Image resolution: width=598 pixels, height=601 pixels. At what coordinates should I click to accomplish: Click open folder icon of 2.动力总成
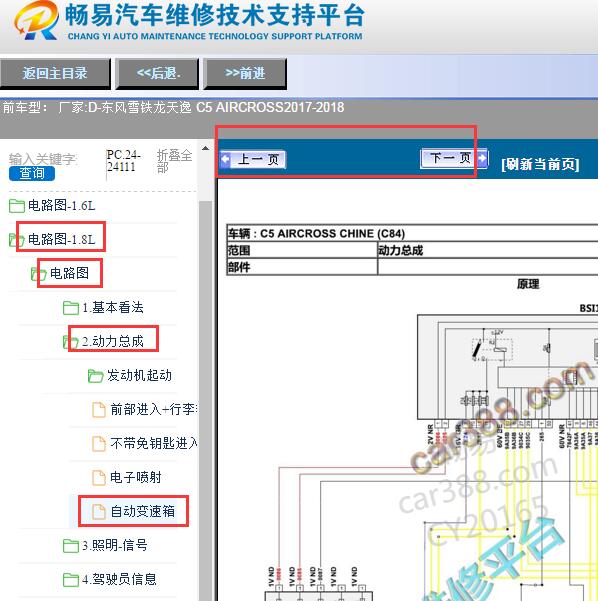point(71,342)
